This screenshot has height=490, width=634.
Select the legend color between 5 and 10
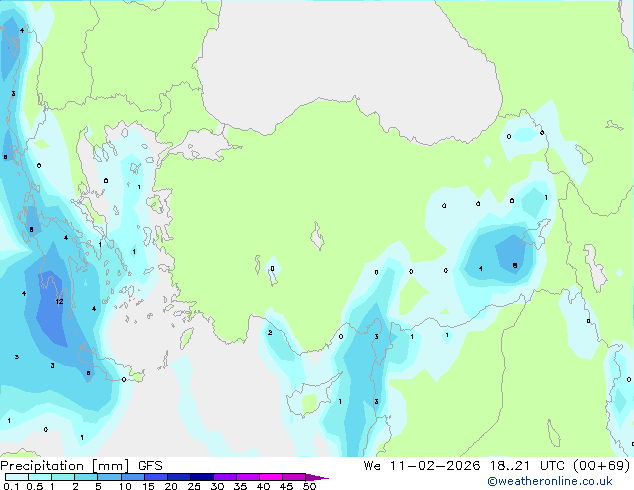pyautogui.click(x=109, y=477)
